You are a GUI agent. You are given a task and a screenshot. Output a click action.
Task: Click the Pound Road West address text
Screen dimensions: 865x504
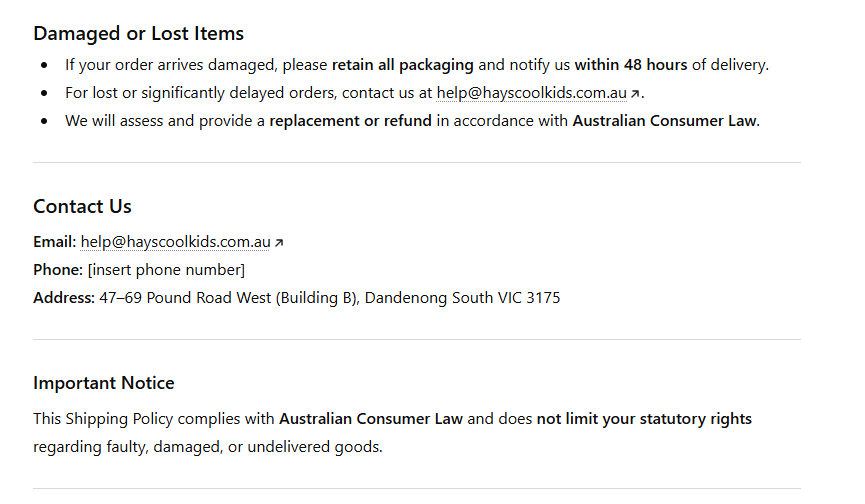227,298
